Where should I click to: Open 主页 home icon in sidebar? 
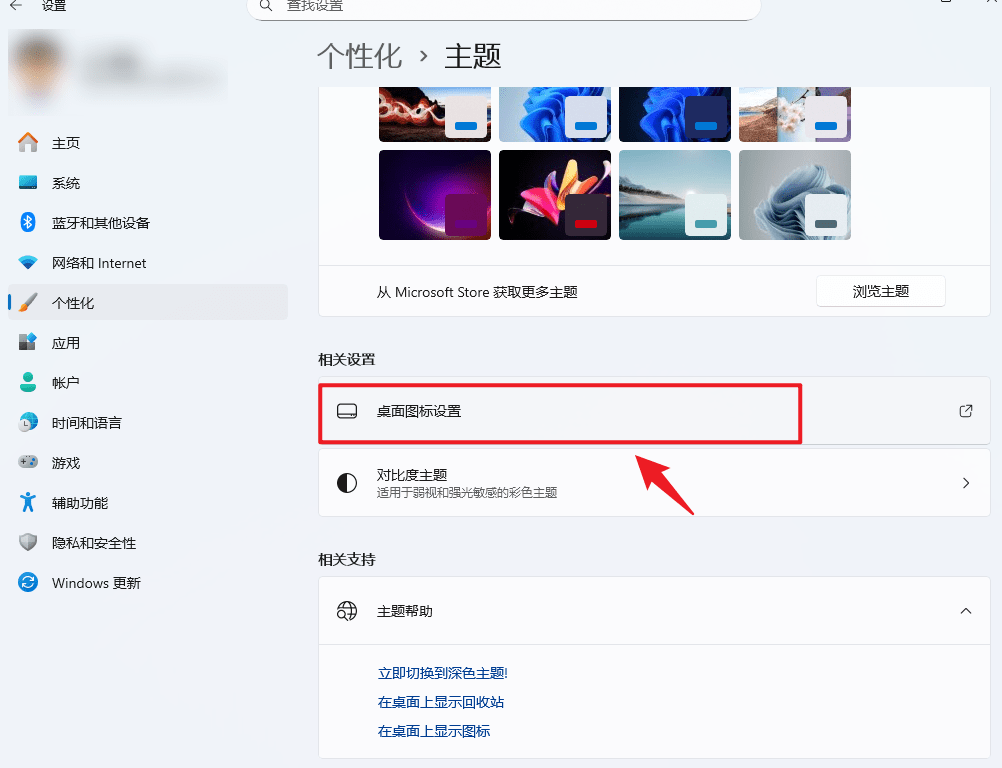28,143
